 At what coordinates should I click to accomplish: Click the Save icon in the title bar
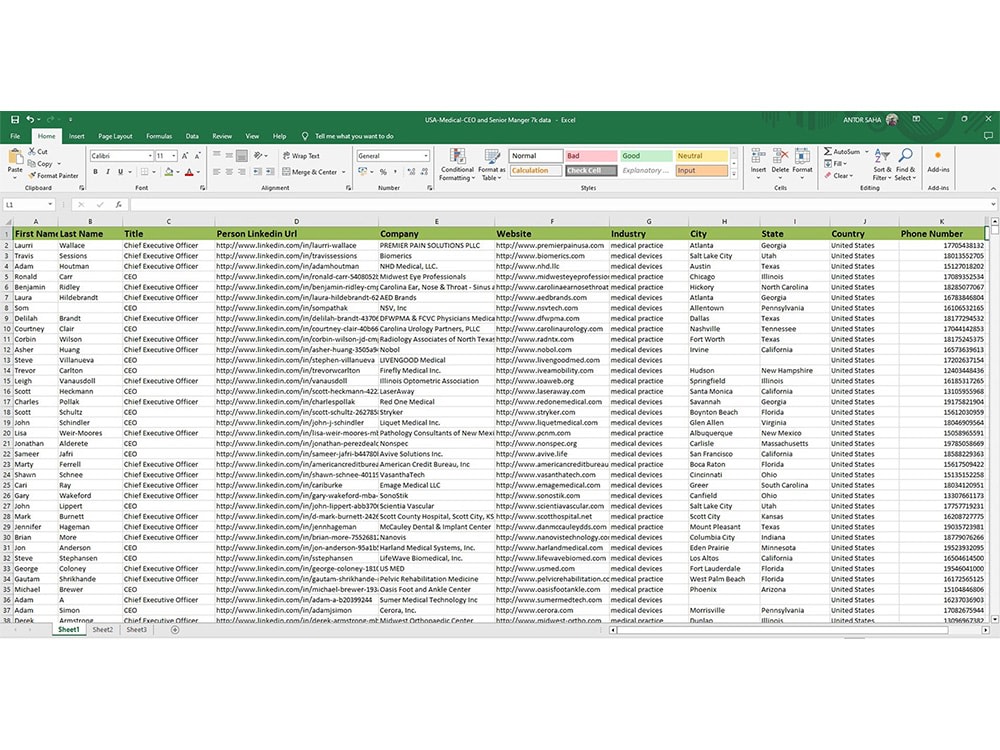coord(15,119)
